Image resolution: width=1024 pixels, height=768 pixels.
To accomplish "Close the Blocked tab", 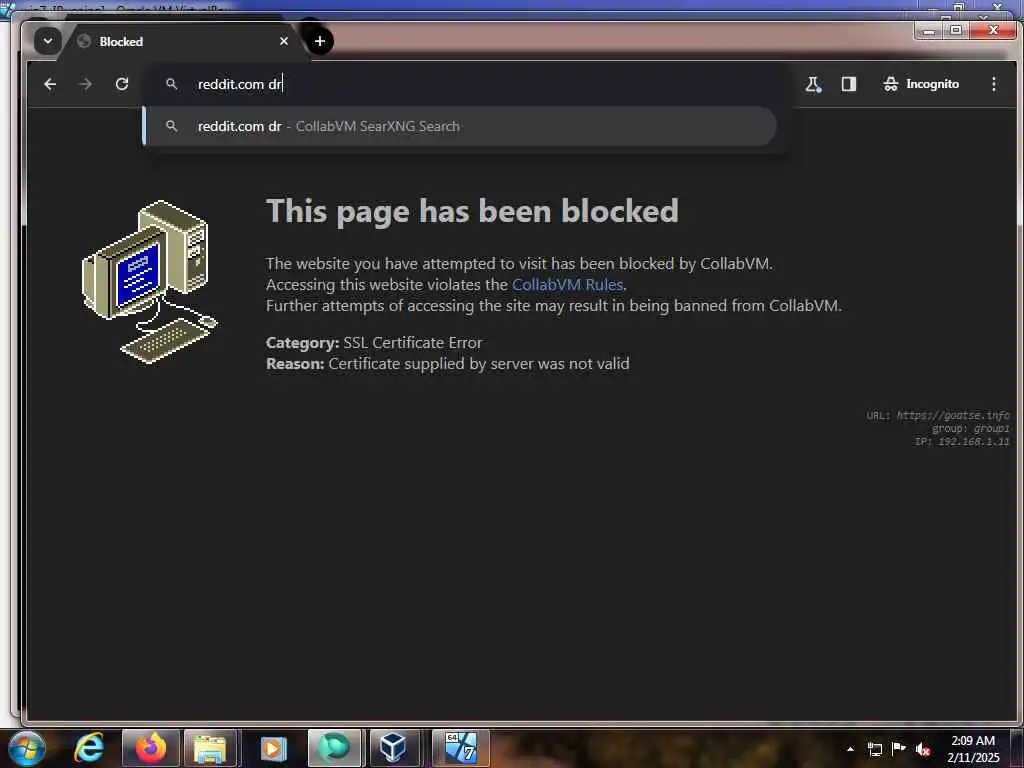I will 284,41.
